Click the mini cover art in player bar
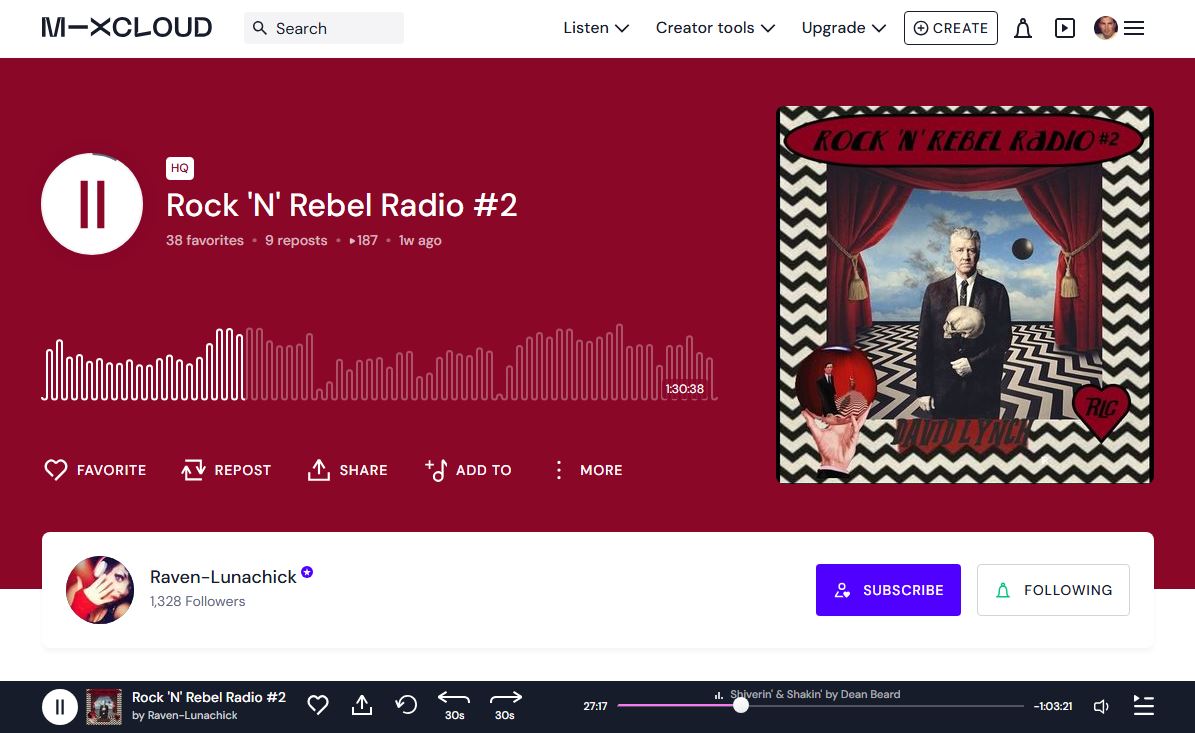The width and height of the screenshot is (1195, 733). [104, 706]
